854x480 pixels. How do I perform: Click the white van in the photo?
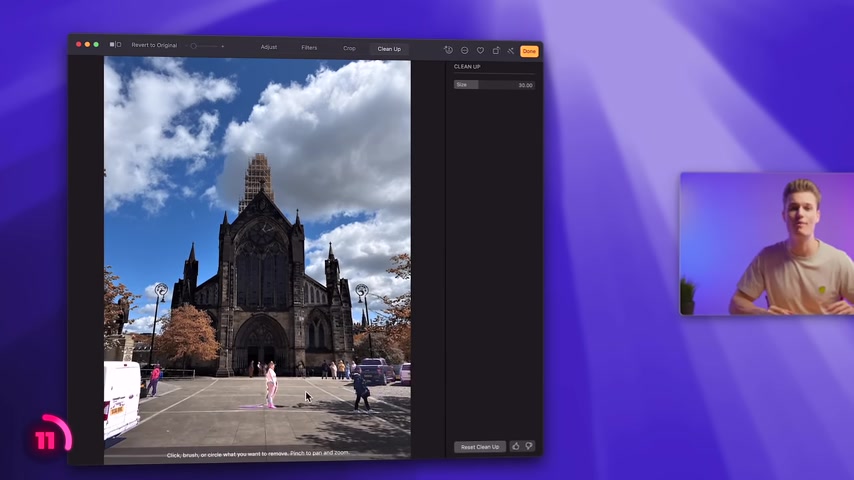tap(121, 398)
